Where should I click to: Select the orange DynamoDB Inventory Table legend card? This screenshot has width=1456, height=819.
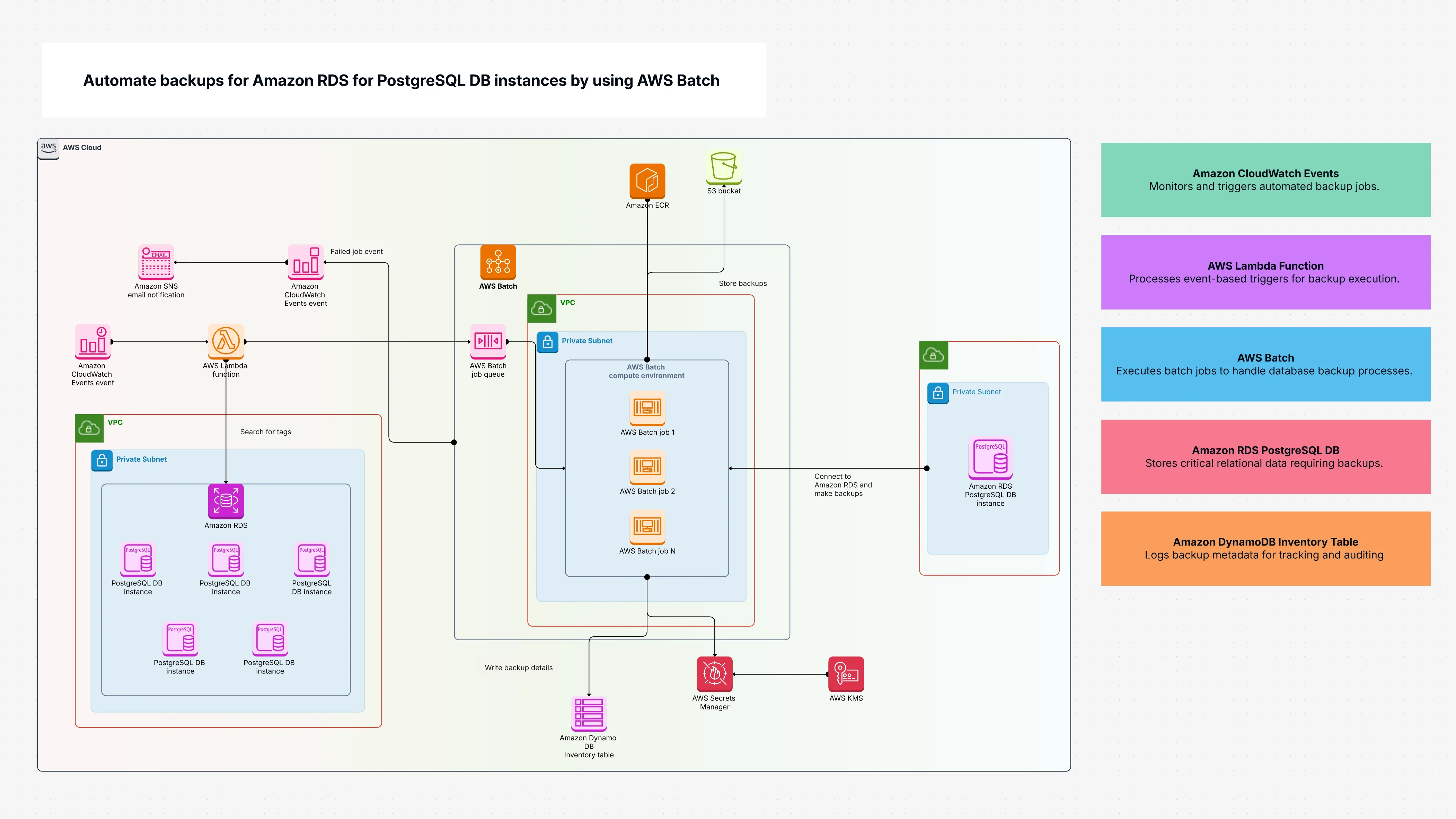(x=1265, y=548)
